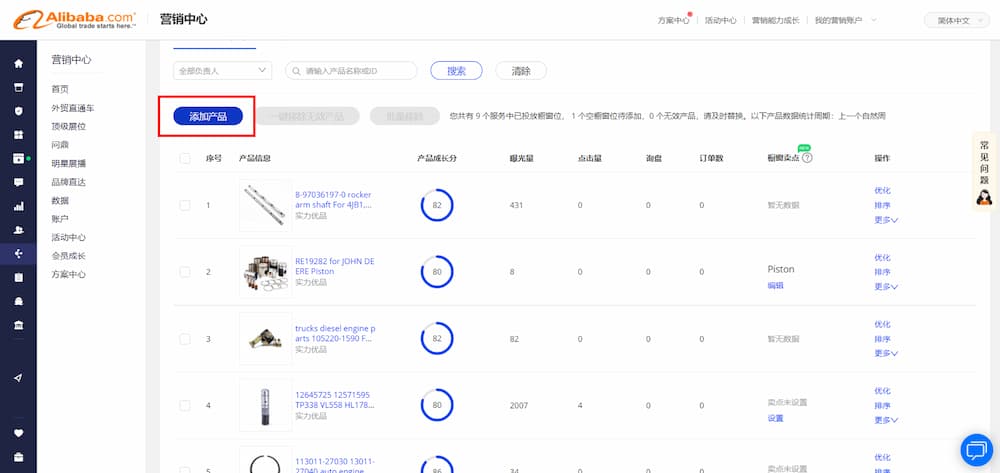1000x473 pixels.
Task: Open the 12645725 product thumbnail image
Action: pos(265,405)
